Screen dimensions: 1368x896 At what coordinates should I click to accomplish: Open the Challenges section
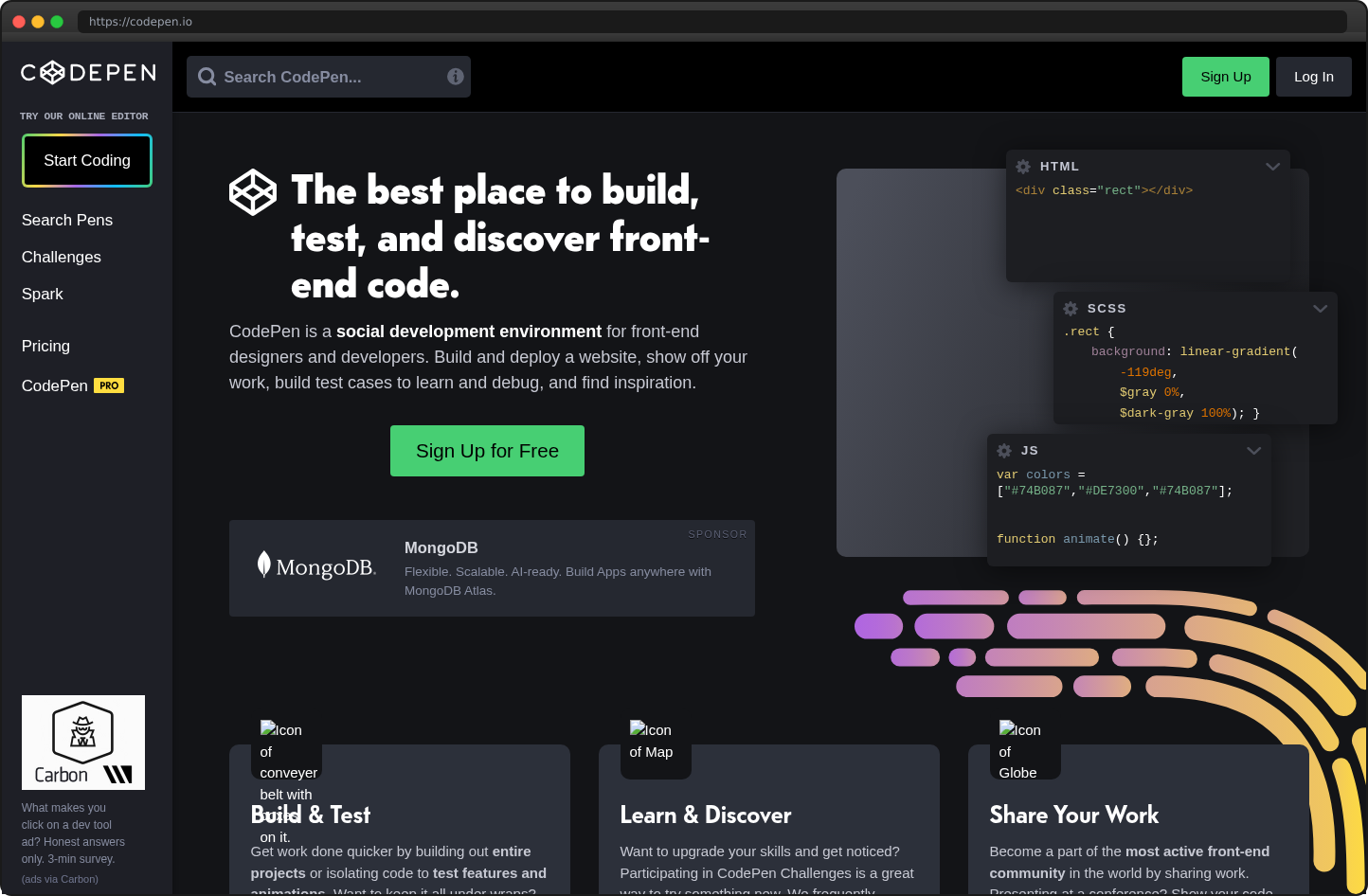[x=61, y=257]
